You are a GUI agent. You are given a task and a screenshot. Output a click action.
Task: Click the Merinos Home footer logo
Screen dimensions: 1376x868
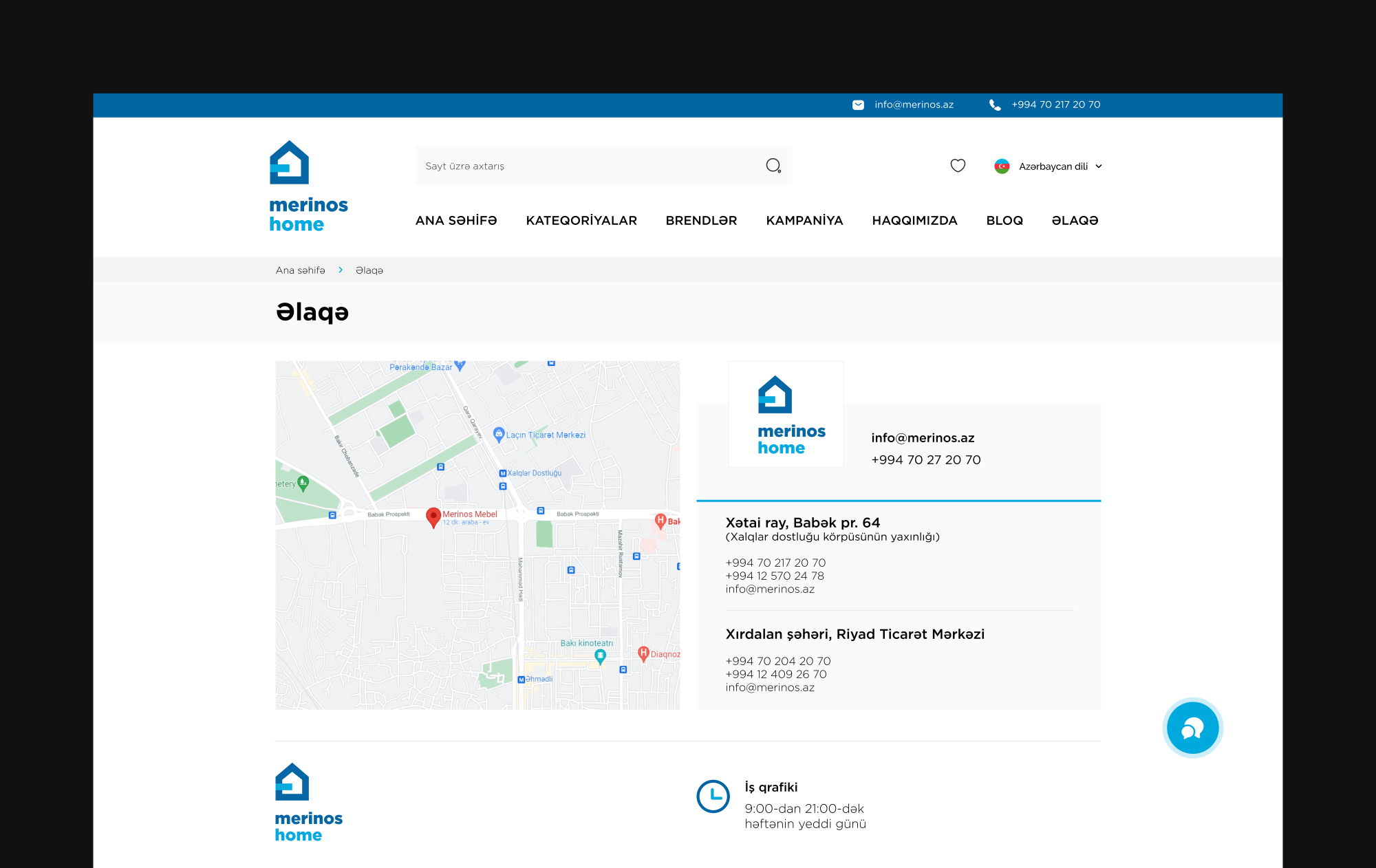[308, 803]
